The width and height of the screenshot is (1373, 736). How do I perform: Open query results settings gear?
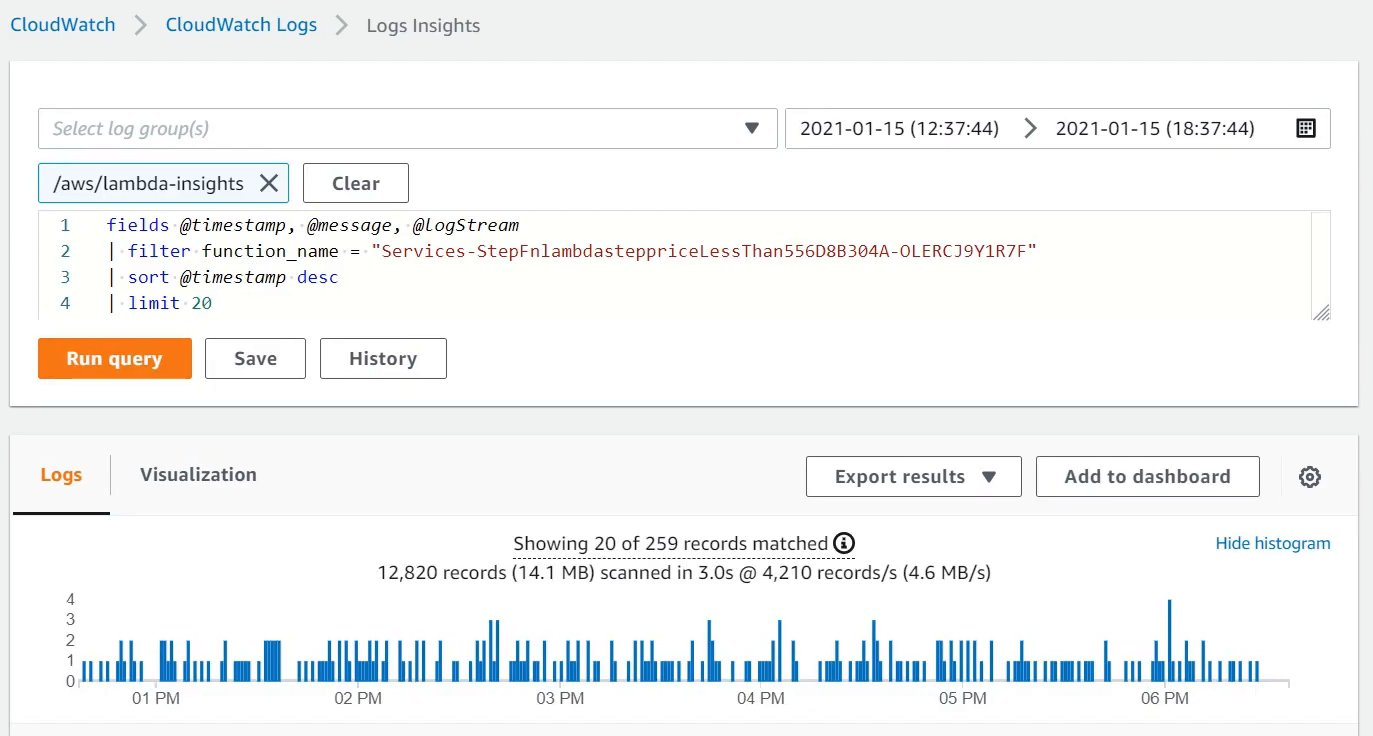tap(1310, 477)
